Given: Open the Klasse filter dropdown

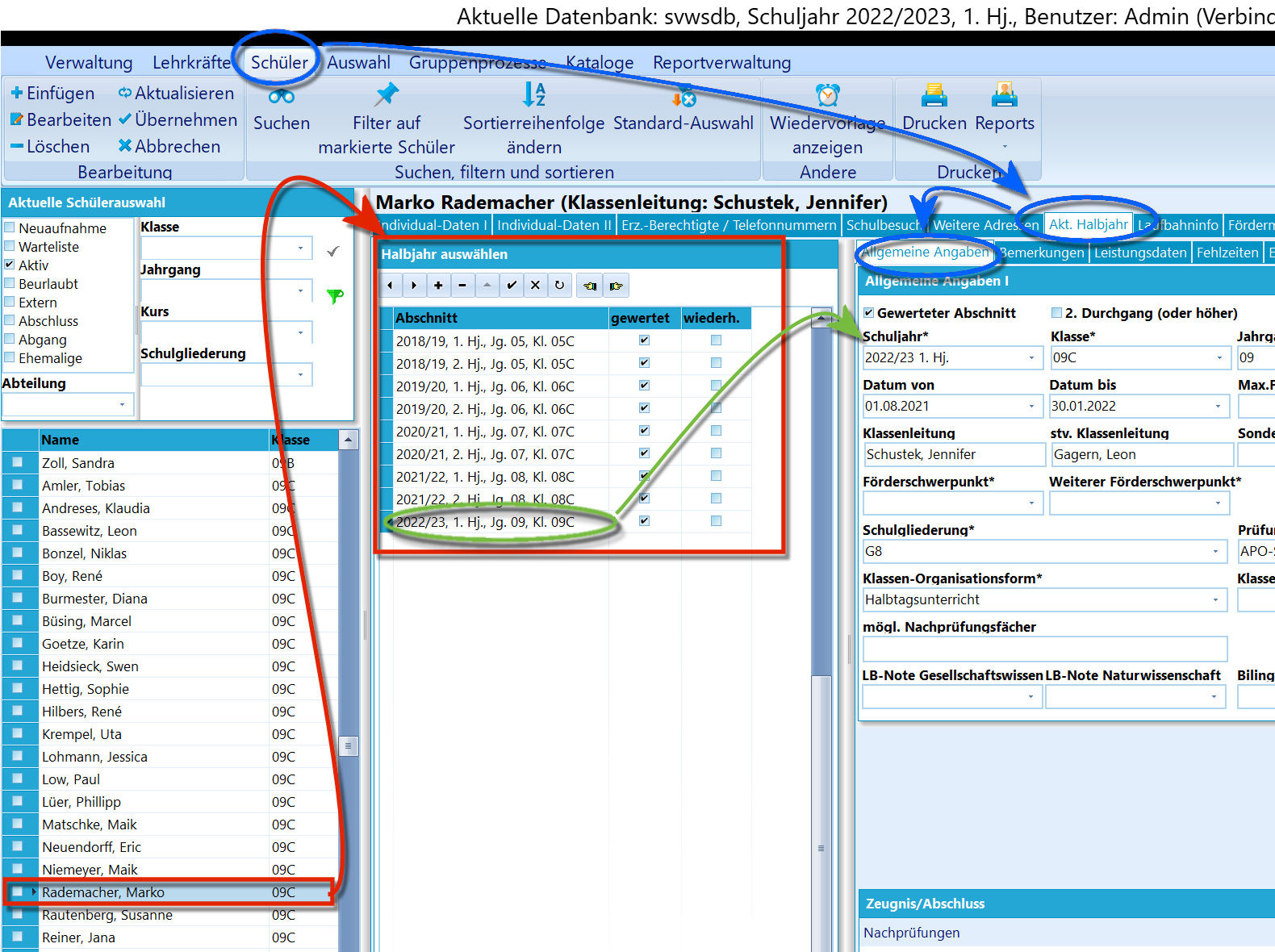Looking at the screenshot, I should [x=301, y=248].
